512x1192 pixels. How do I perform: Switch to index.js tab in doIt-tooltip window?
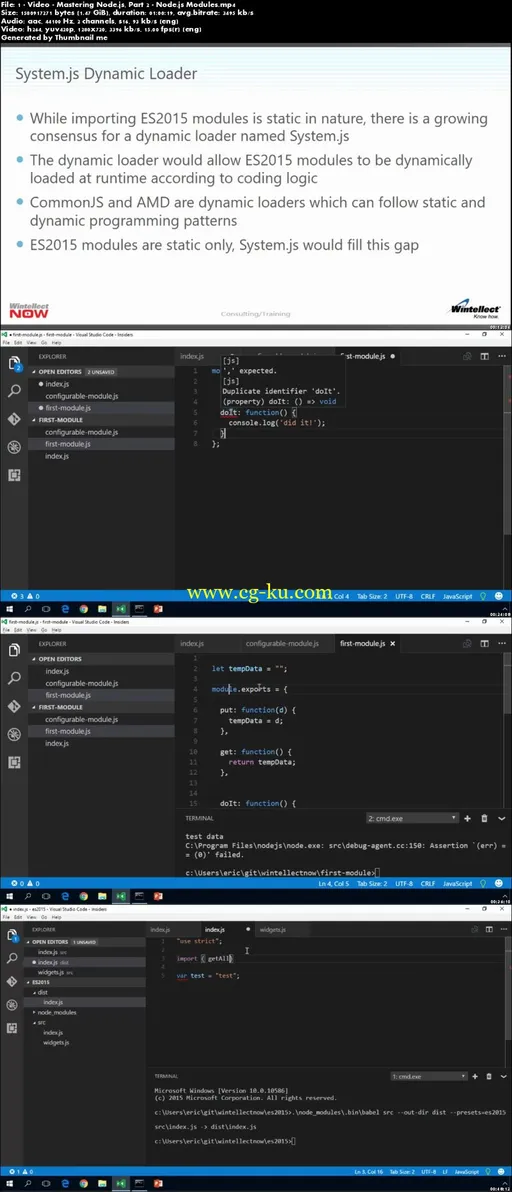[x=191, y=356]
